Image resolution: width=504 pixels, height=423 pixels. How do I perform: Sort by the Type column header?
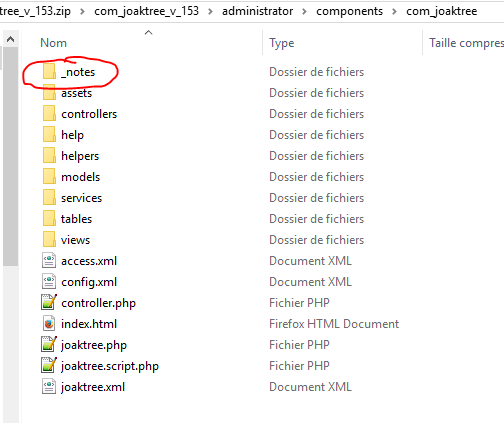click(x=282, y=43)
